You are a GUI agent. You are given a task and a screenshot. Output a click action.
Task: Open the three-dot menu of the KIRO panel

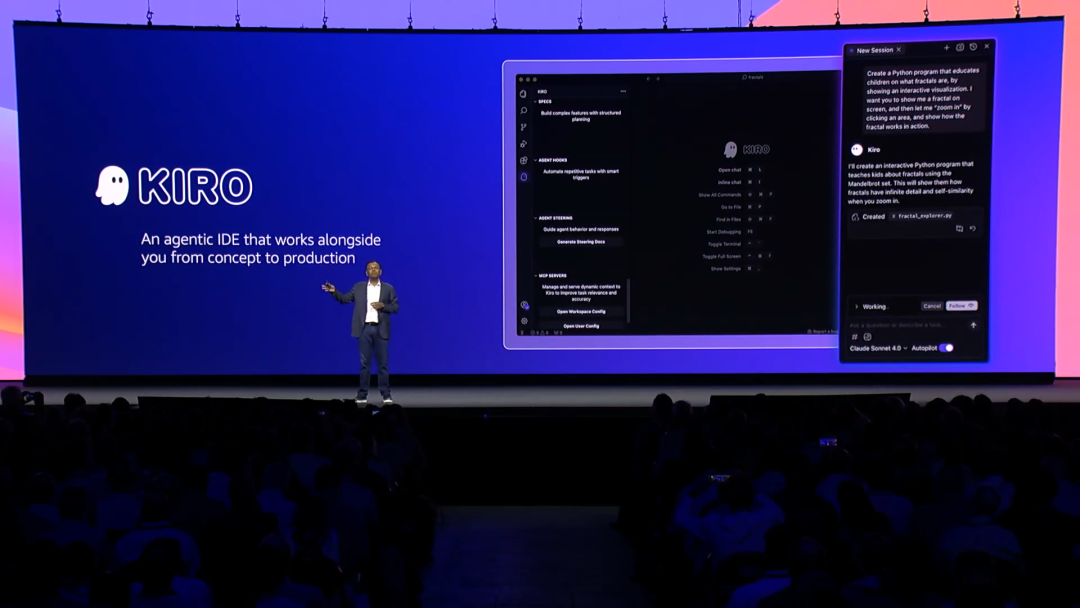(623, 91)
